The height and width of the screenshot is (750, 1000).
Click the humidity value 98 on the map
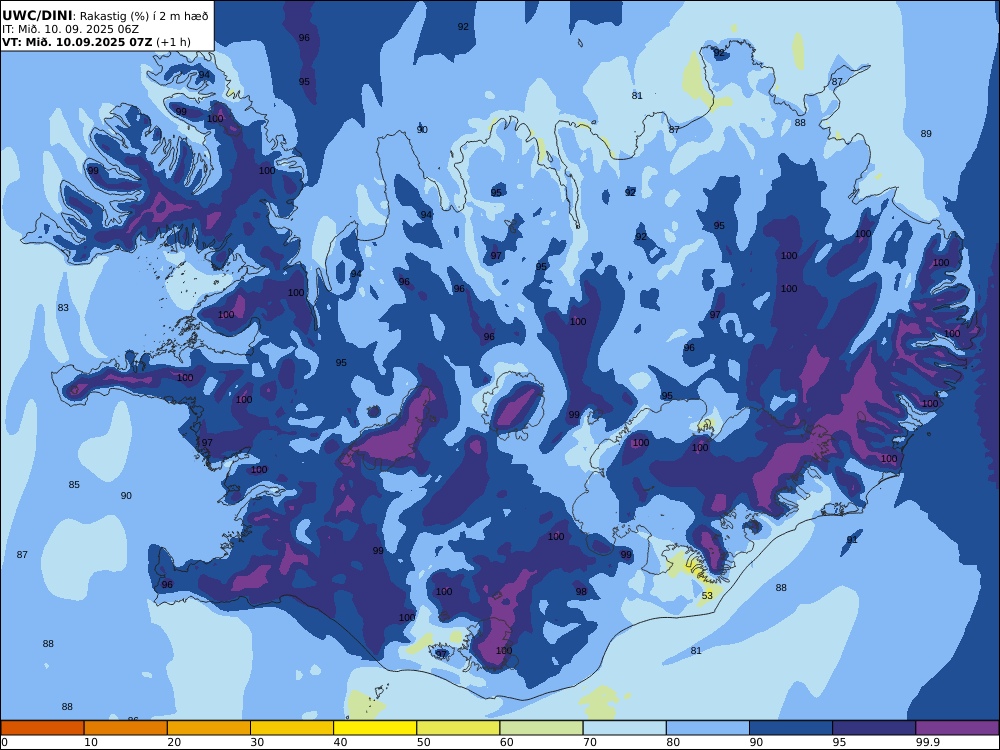581,591
